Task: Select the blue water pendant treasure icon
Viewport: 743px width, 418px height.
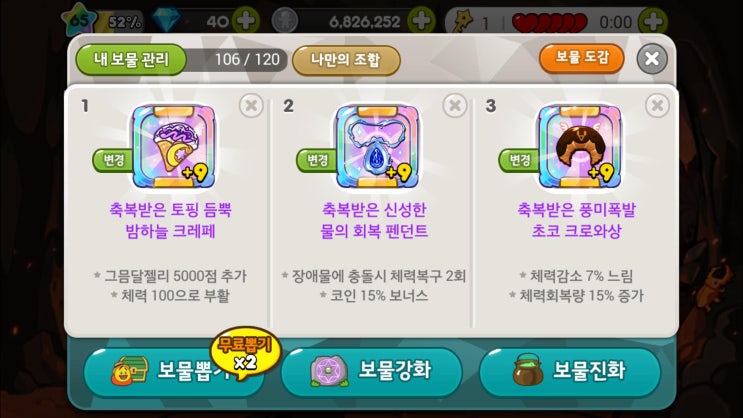Action: (x=377, y=147)
